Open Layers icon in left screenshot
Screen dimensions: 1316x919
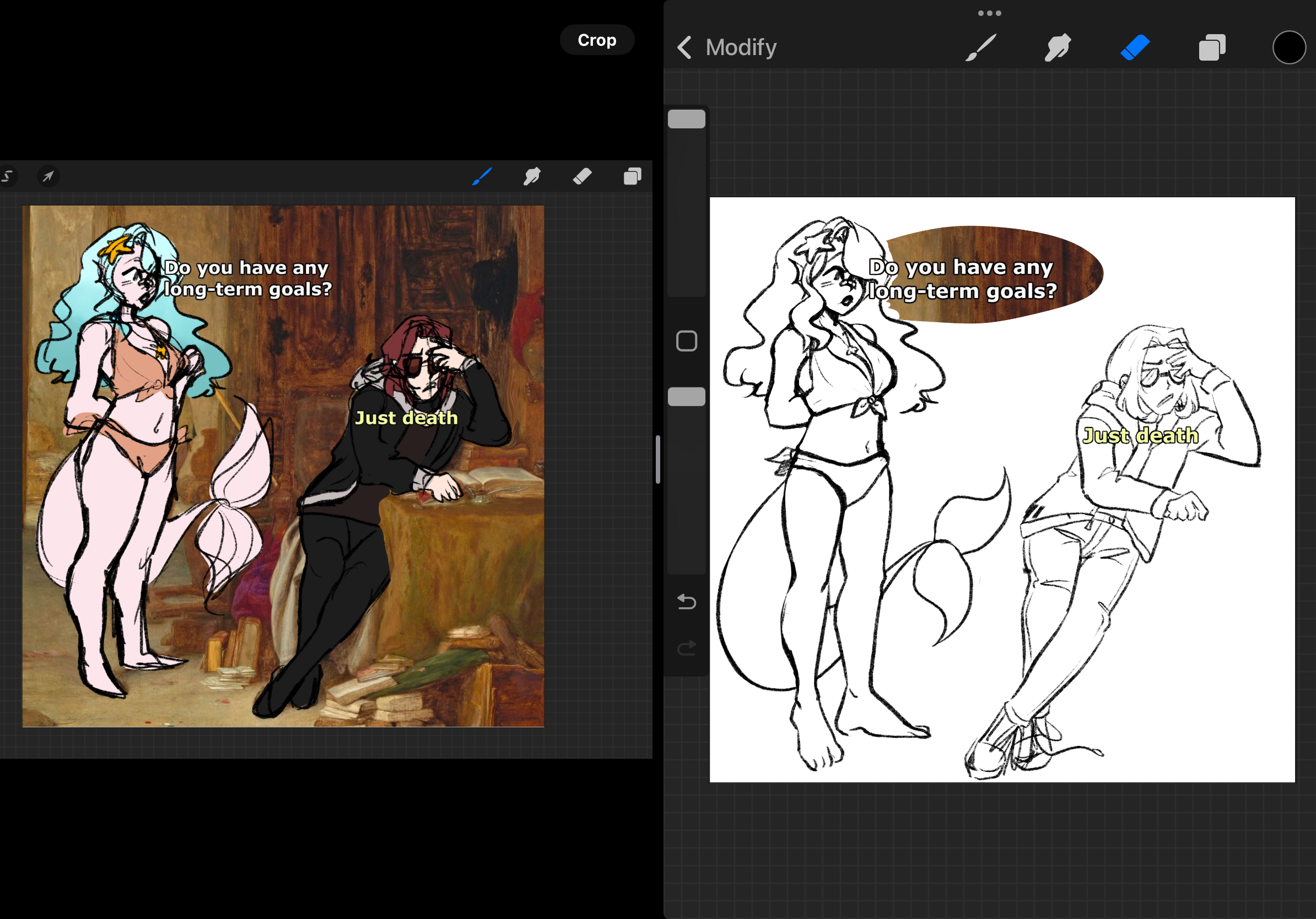(633, 176)
